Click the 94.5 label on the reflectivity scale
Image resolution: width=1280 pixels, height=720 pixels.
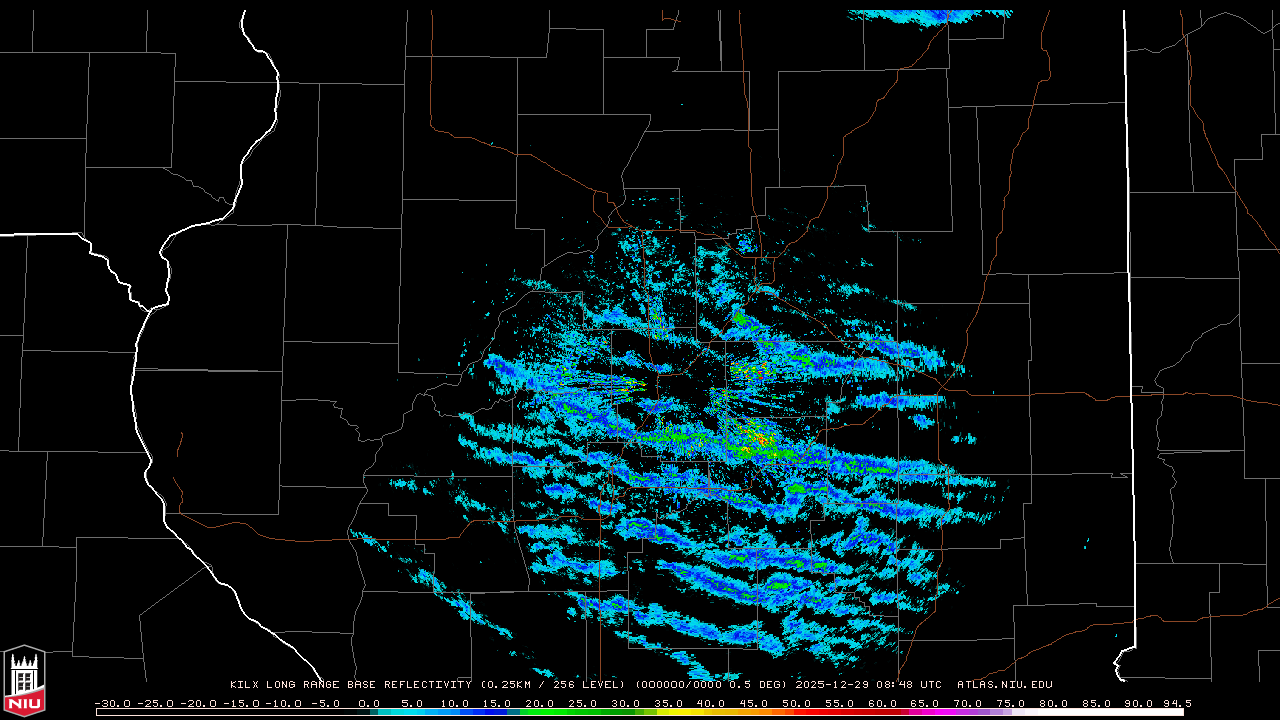coord(1177,703)
